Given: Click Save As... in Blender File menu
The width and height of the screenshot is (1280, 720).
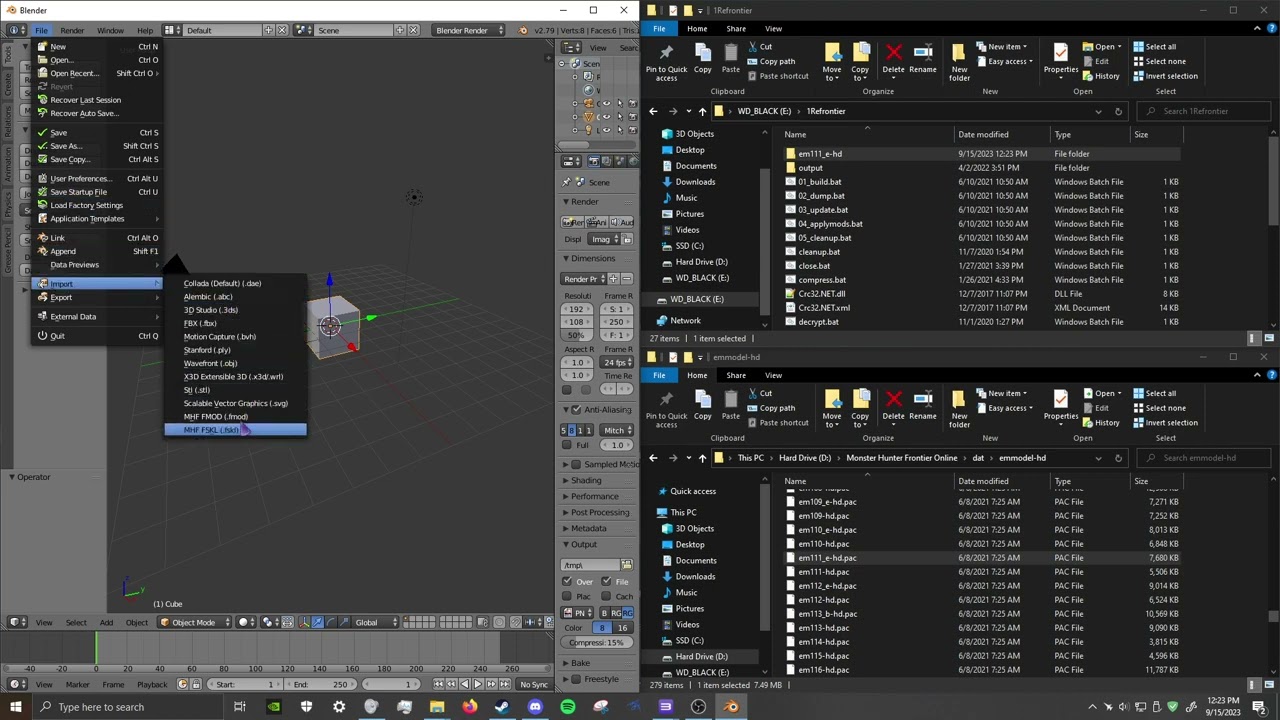Looking at the screenshot, I should 98,146.
